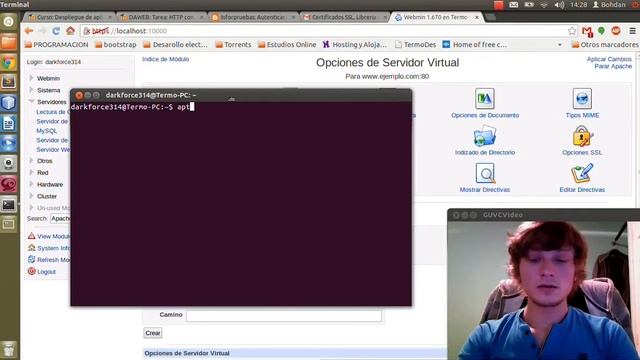Switch to DAWEB: Tarea HTTP tab
Viewport: 640px width, 360px height.
(x=161, y=17)
